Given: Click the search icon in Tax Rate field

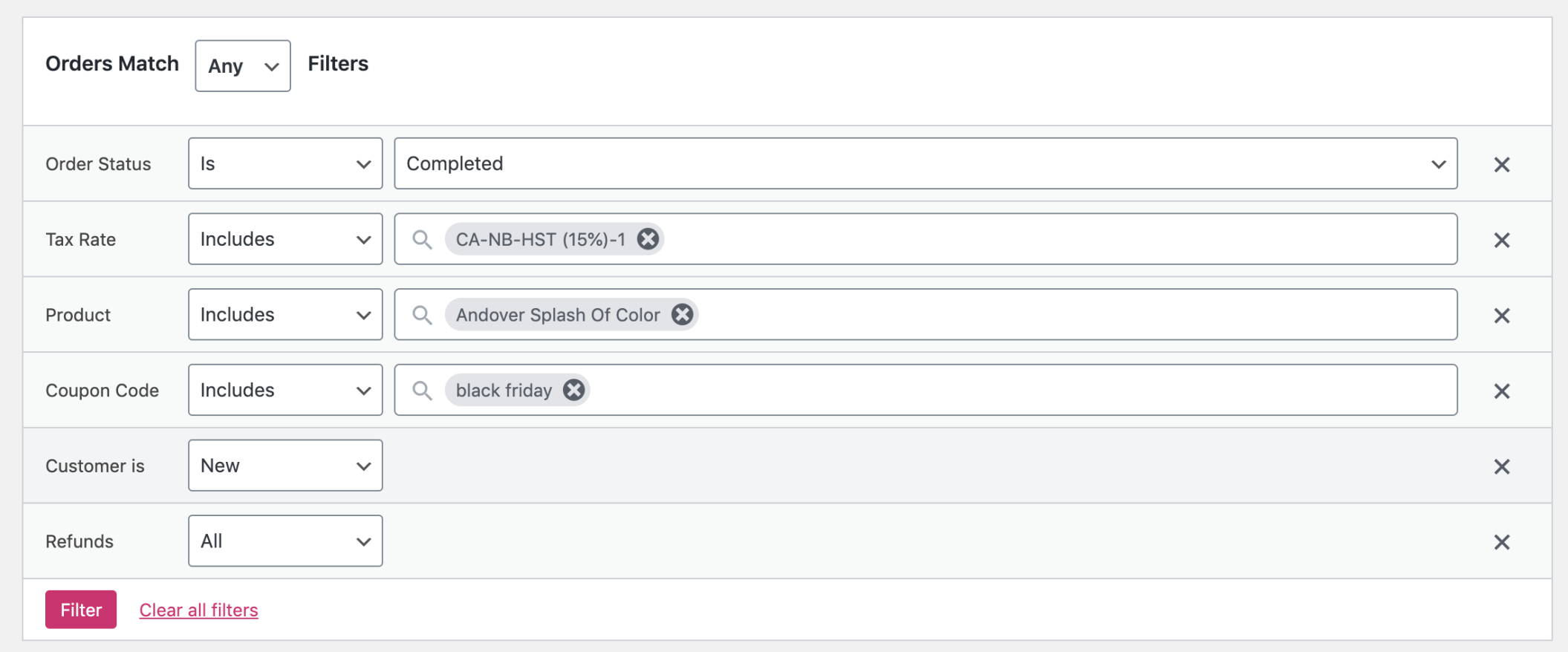Looking at the screenshot, I should click(x=423, y=239).
